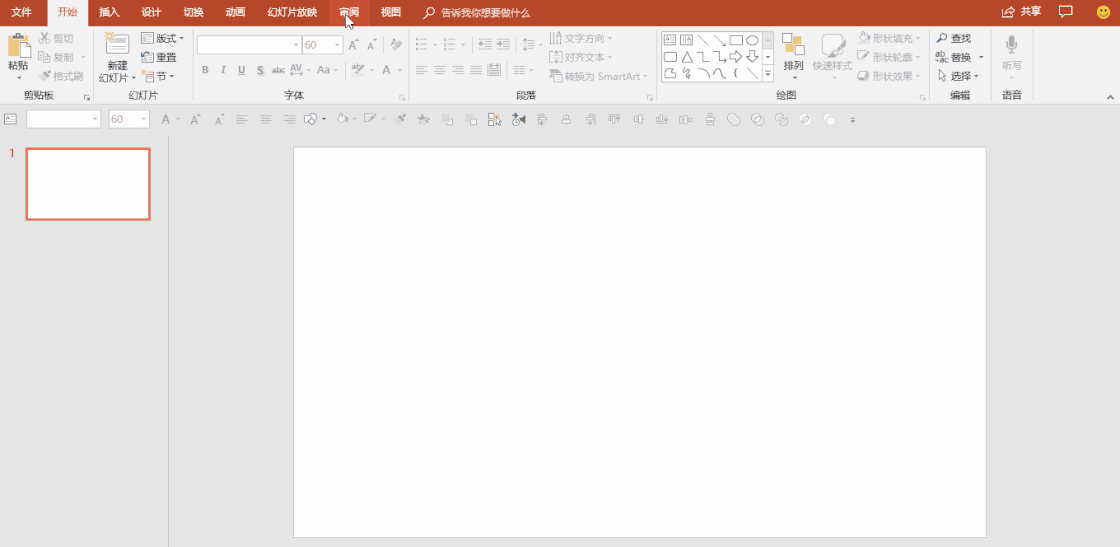The width and height of the screenshot is (1120, 547).
Task: Click the 重置 reset slide button
Action: (x=159, y=57)
